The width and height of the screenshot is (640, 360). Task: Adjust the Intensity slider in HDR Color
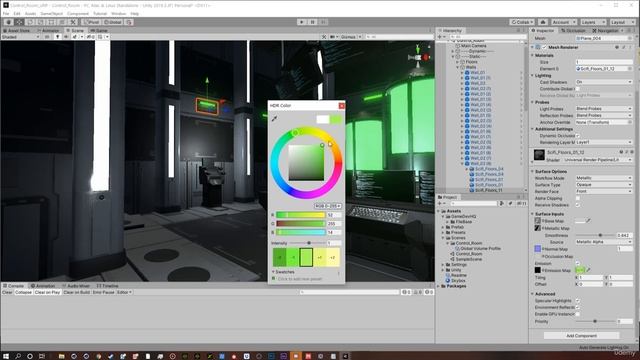308,243
